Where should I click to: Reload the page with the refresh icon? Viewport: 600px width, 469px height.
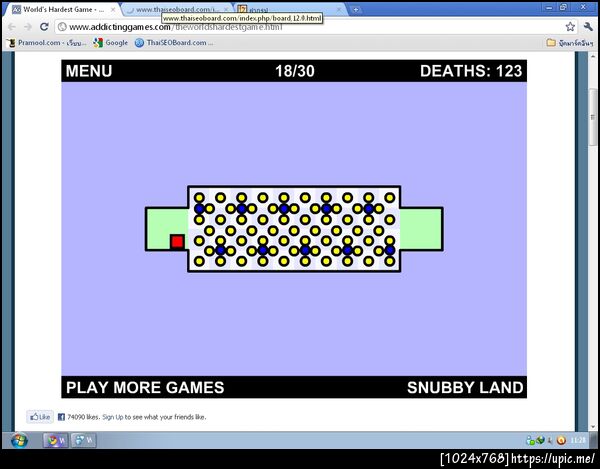point(44,27)
